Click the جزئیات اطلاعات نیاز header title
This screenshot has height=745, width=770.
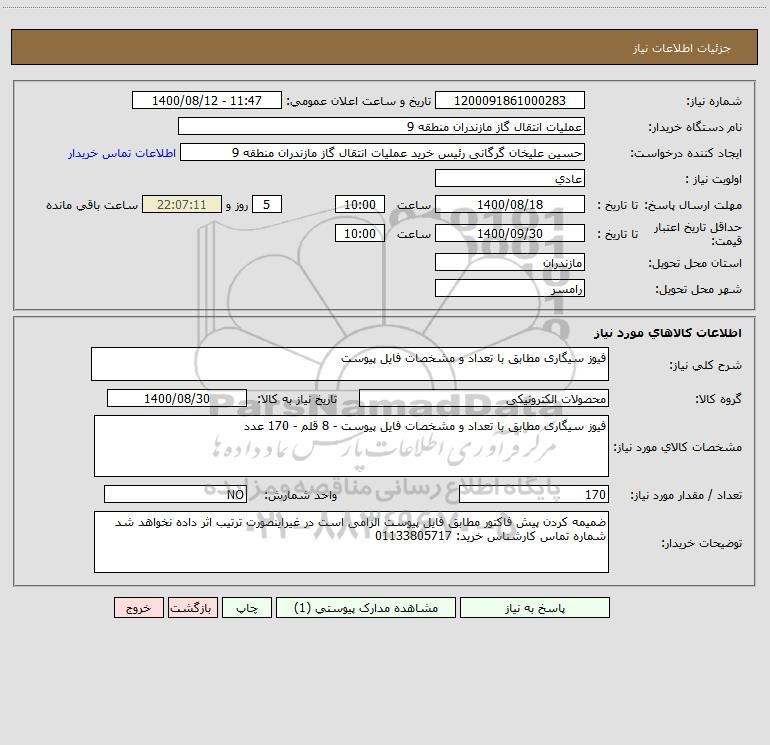pyautogui.click(x=681, y=48)
